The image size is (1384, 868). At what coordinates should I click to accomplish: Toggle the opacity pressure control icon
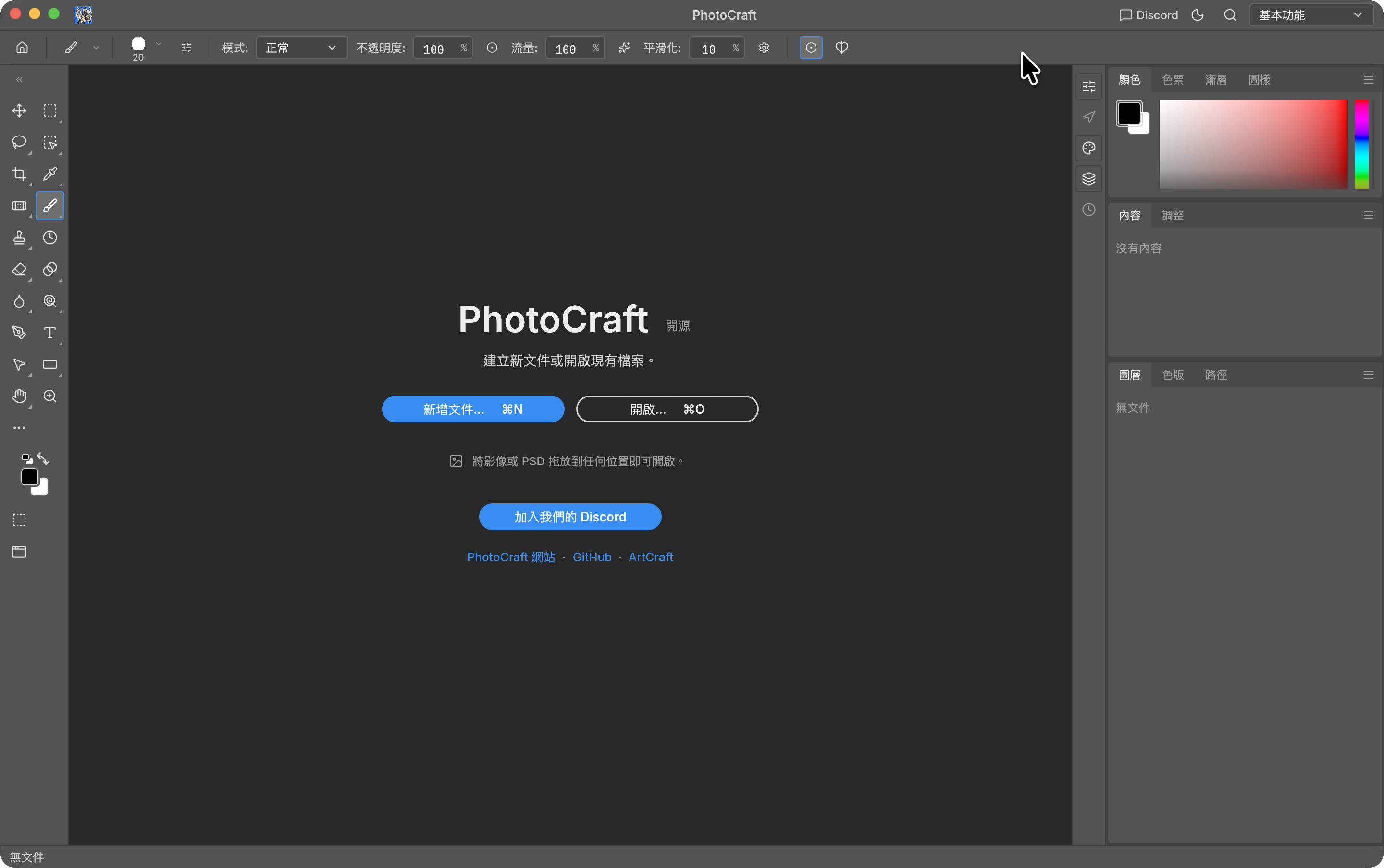[492, 48]
